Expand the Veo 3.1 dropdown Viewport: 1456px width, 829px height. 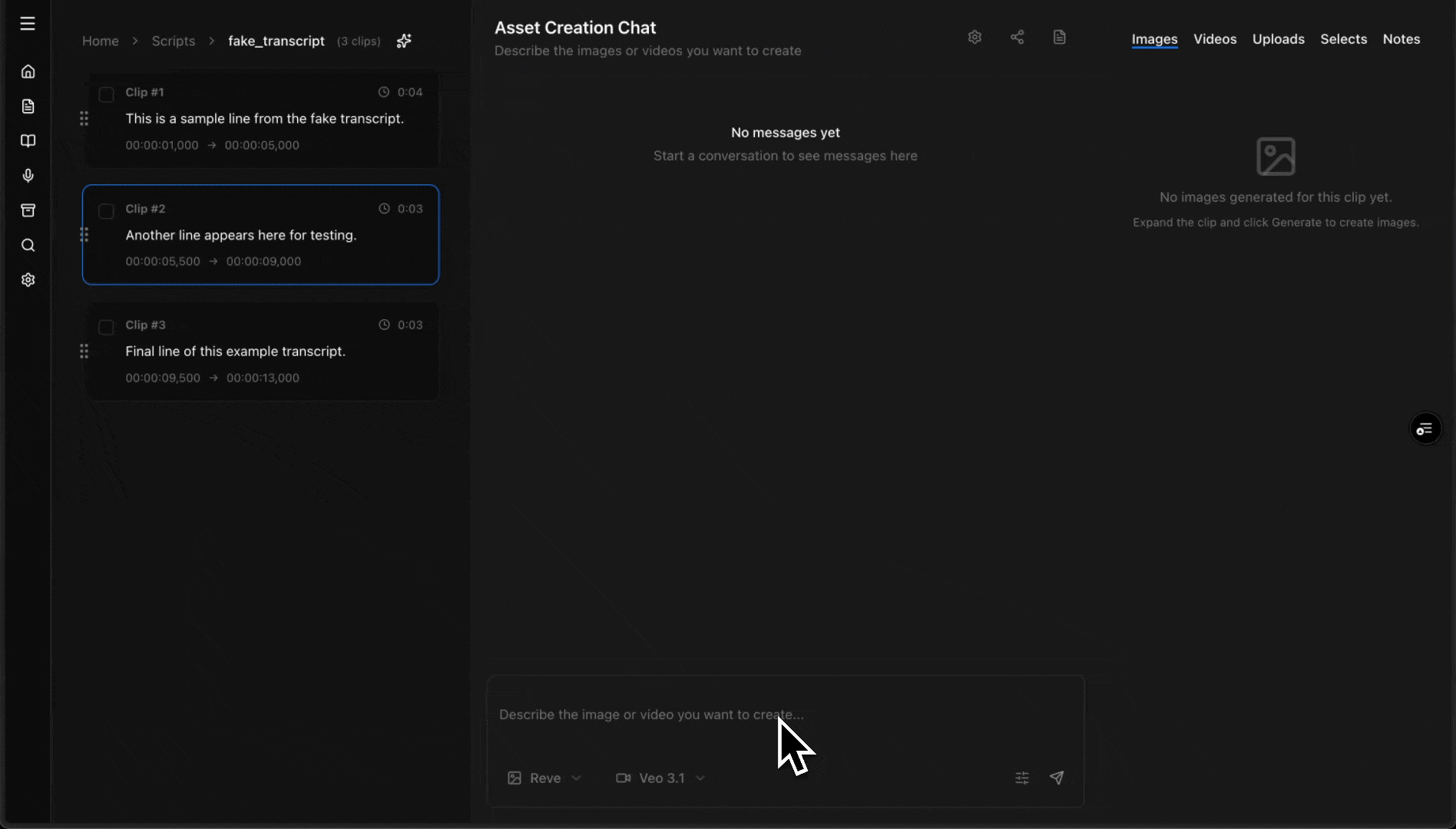[660, 778]
